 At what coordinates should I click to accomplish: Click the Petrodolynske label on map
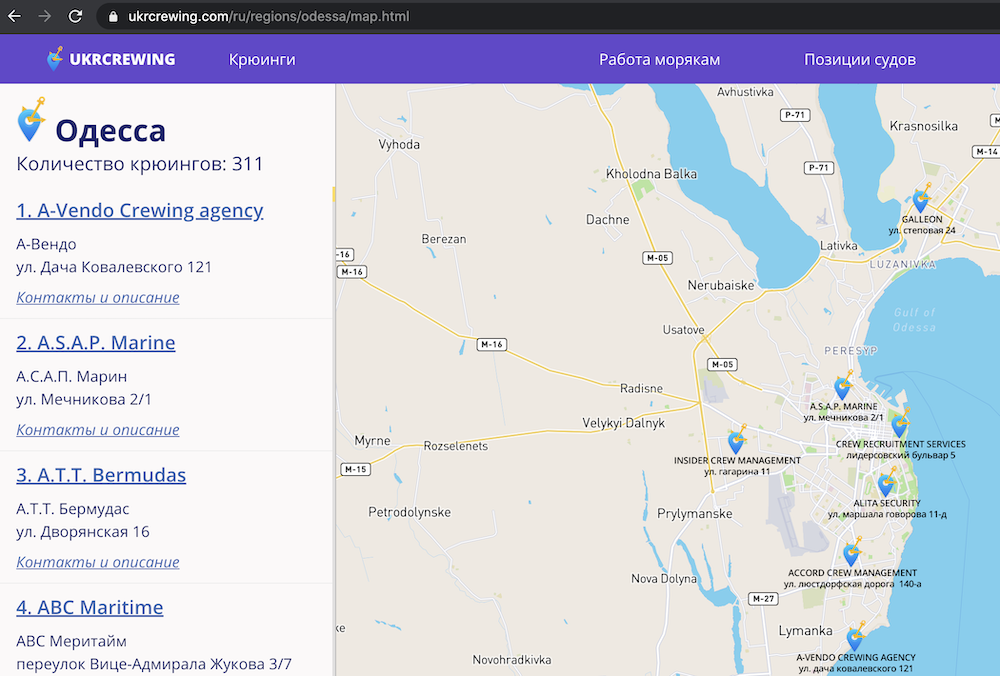pos(409,512)
